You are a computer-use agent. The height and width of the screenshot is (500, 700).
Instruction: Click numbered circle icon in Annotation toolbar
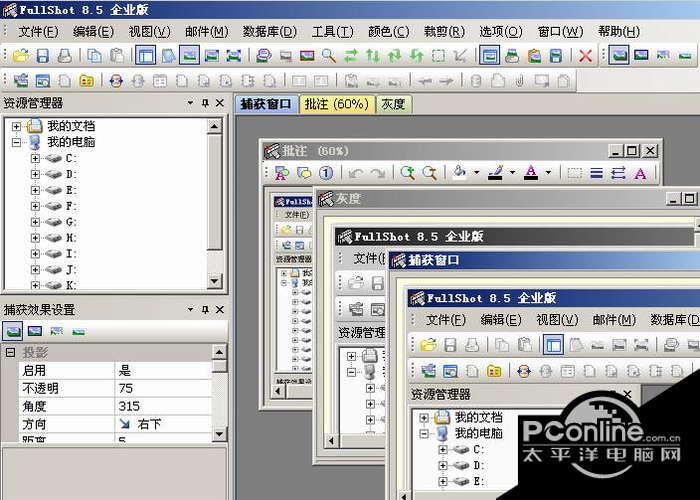(x=326, y=173)
